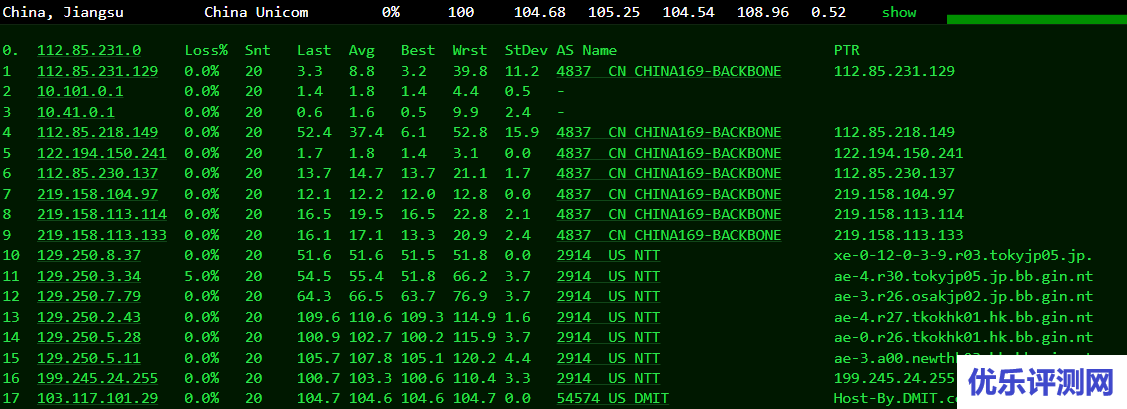This screenshot has height=409, width=1127.
Task: Open hop 4 IP link 112.85.218.149
Action: pyautogui.click(x=98, y=132)
